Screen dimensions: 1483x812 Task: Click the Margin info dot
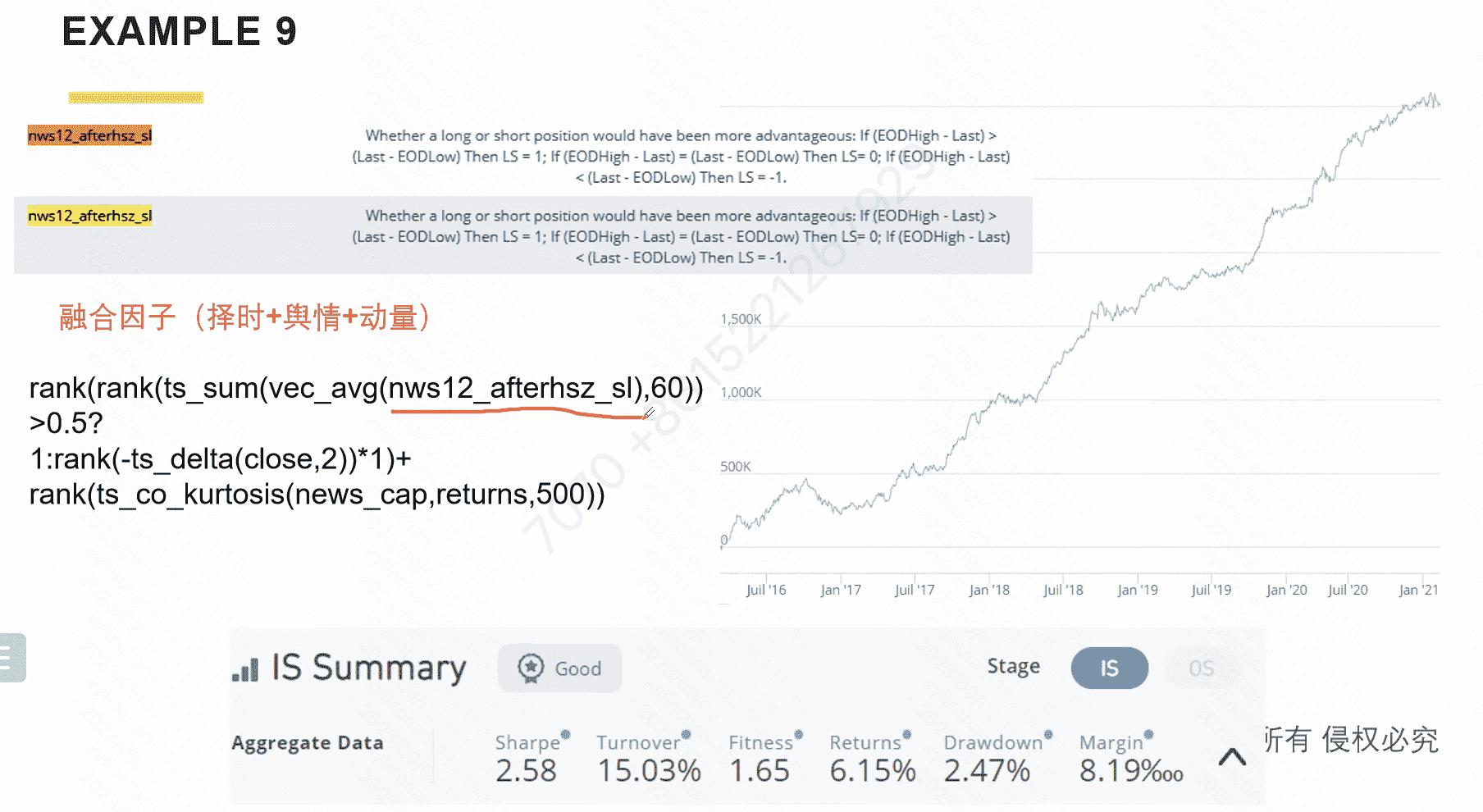1148,735
